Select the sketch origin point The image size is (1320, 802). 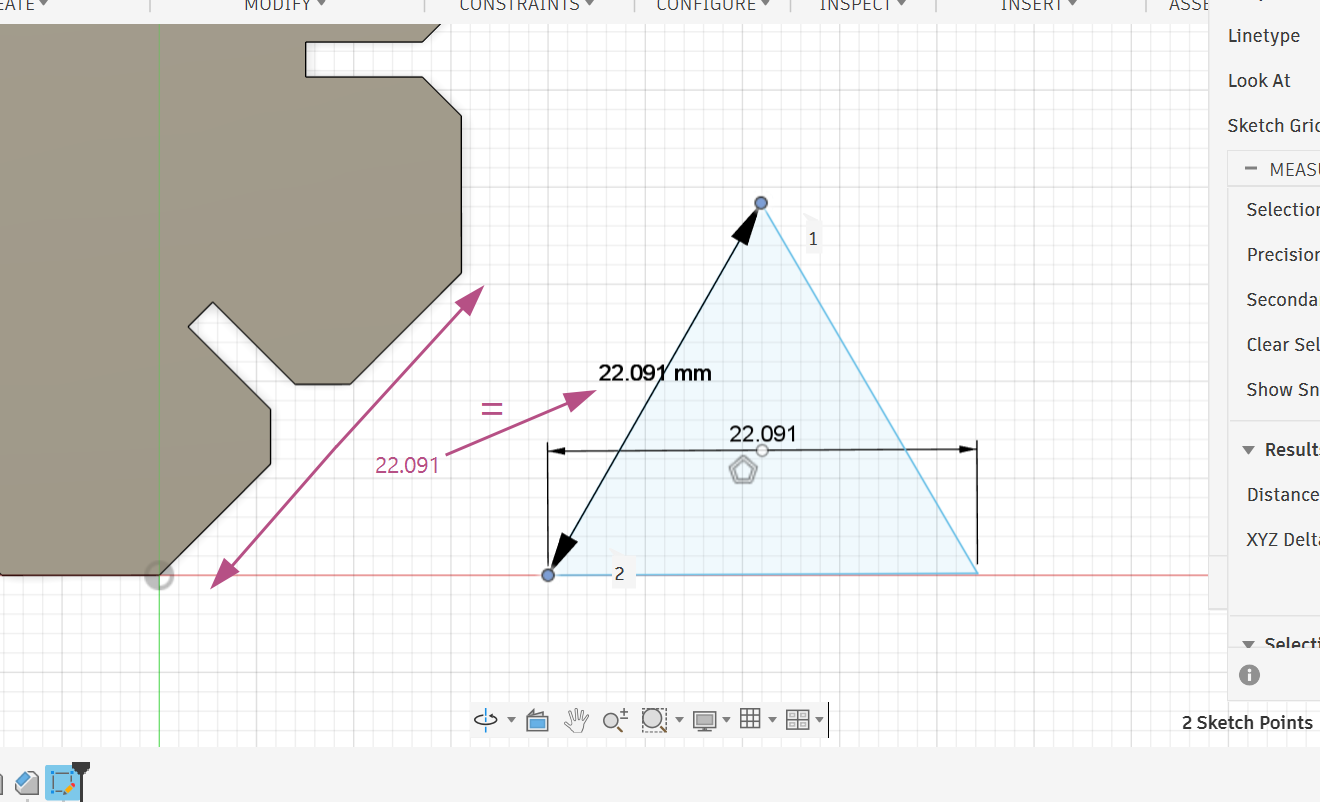pyautogui.click(x=159, y=575)
